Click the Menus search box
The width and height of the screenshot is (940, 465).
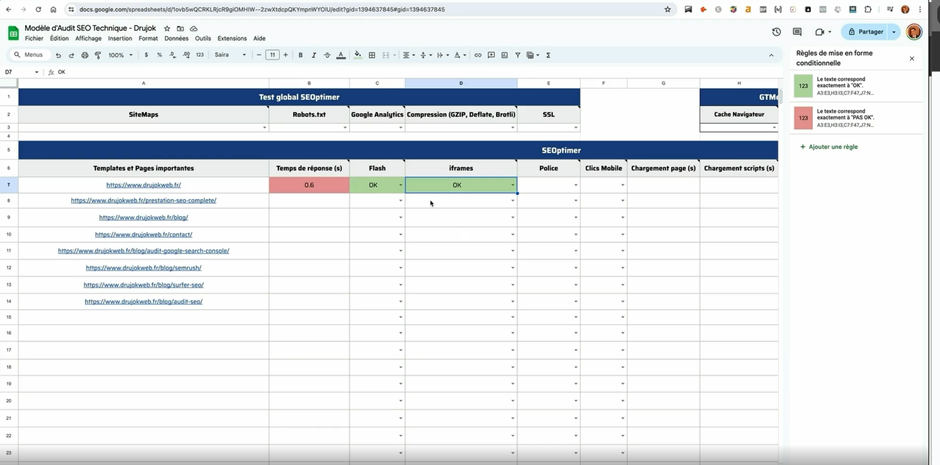[x=29, y=55]
